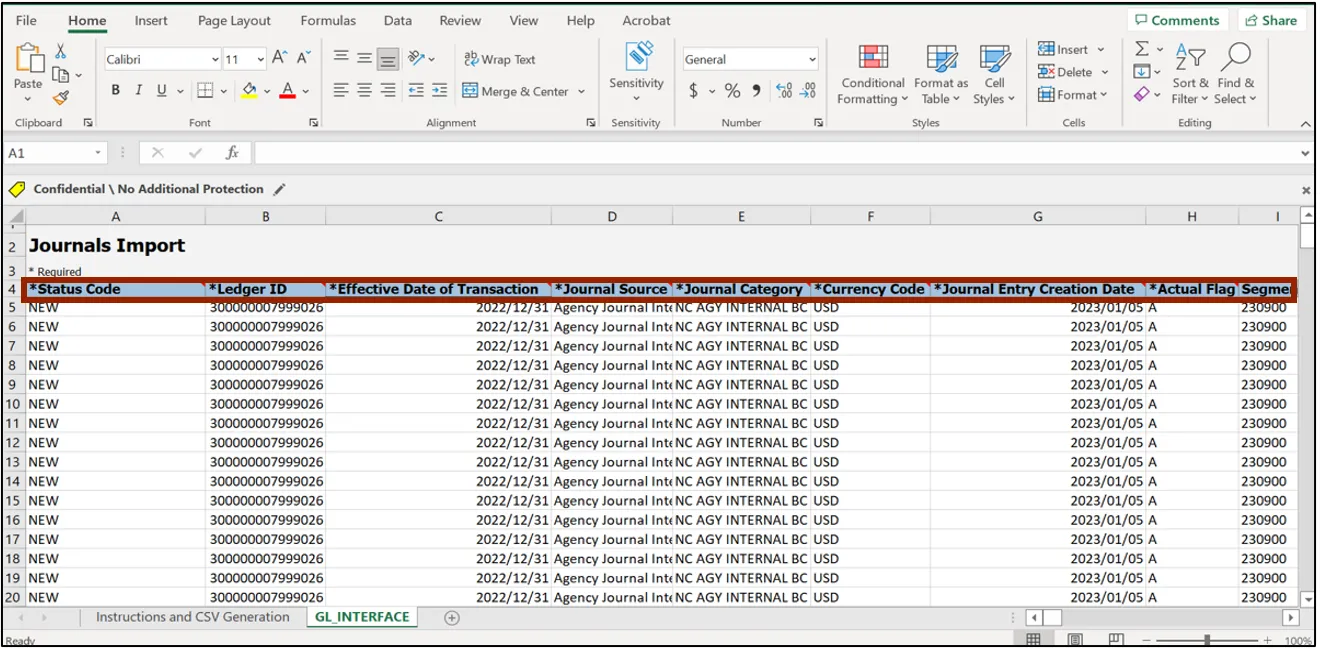Toggle Italic formatting
Viewport: 1320px width, 649px height.
pos(139,91)
